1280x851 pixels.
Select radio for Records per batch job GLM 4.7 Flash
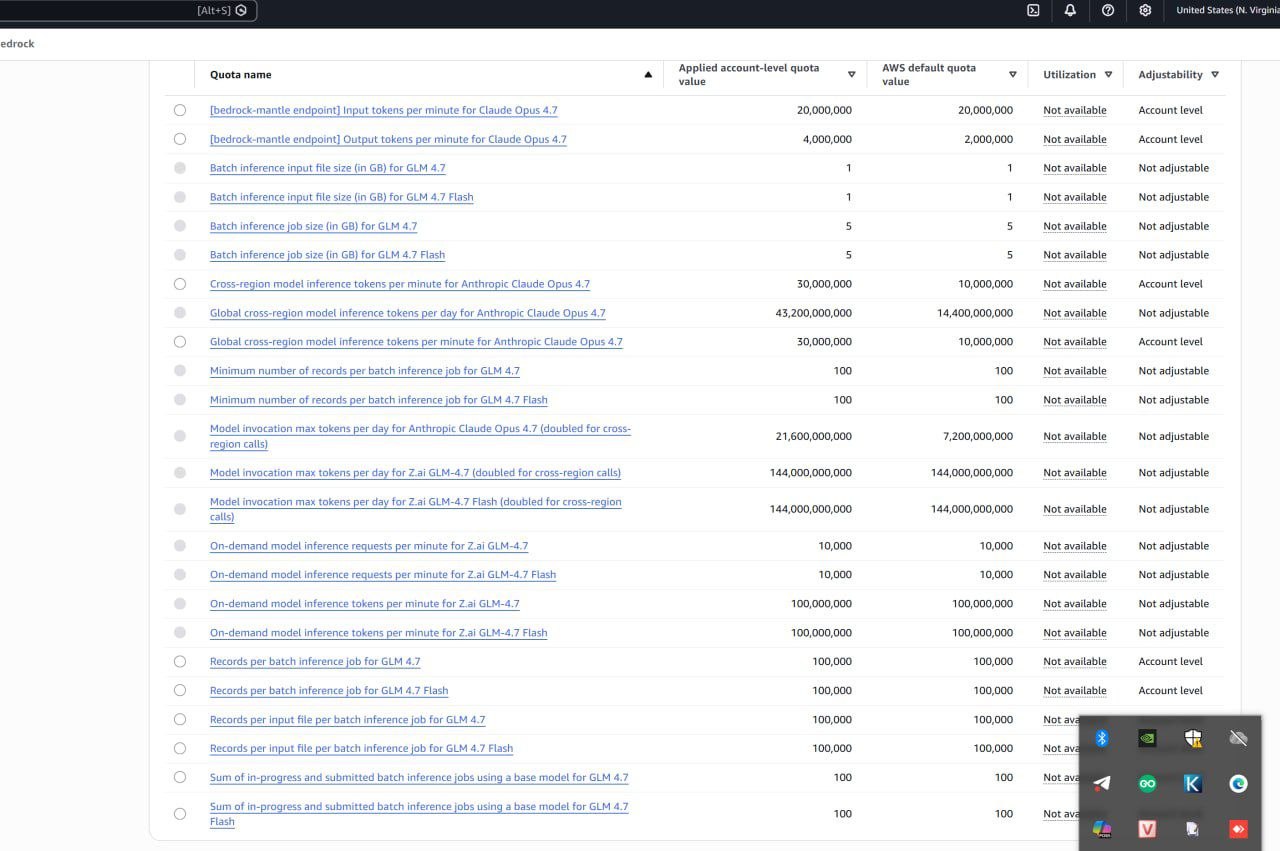(x=180, y=690)
